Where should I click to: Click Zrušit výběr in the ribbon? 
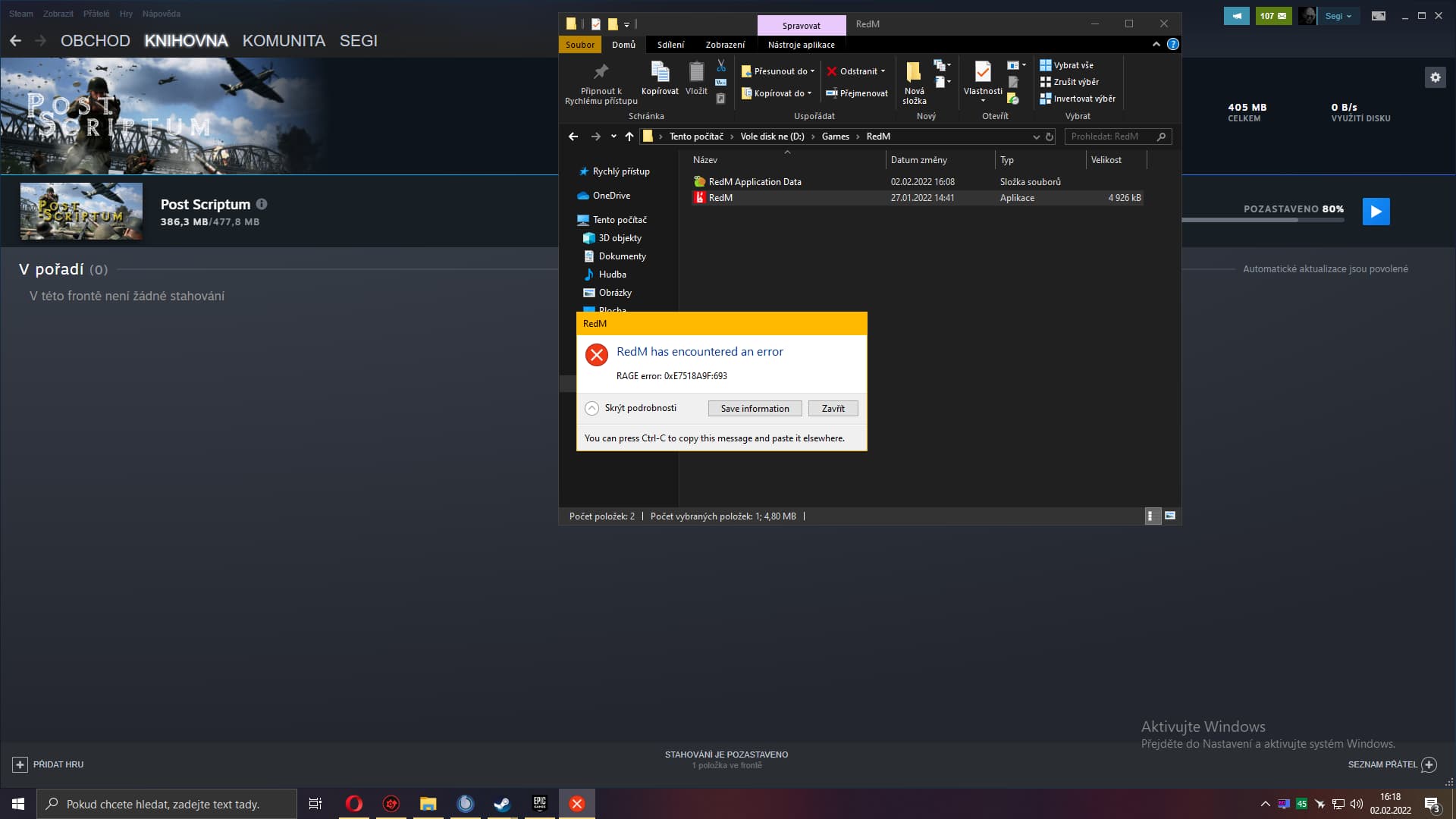pos(1069,82)
